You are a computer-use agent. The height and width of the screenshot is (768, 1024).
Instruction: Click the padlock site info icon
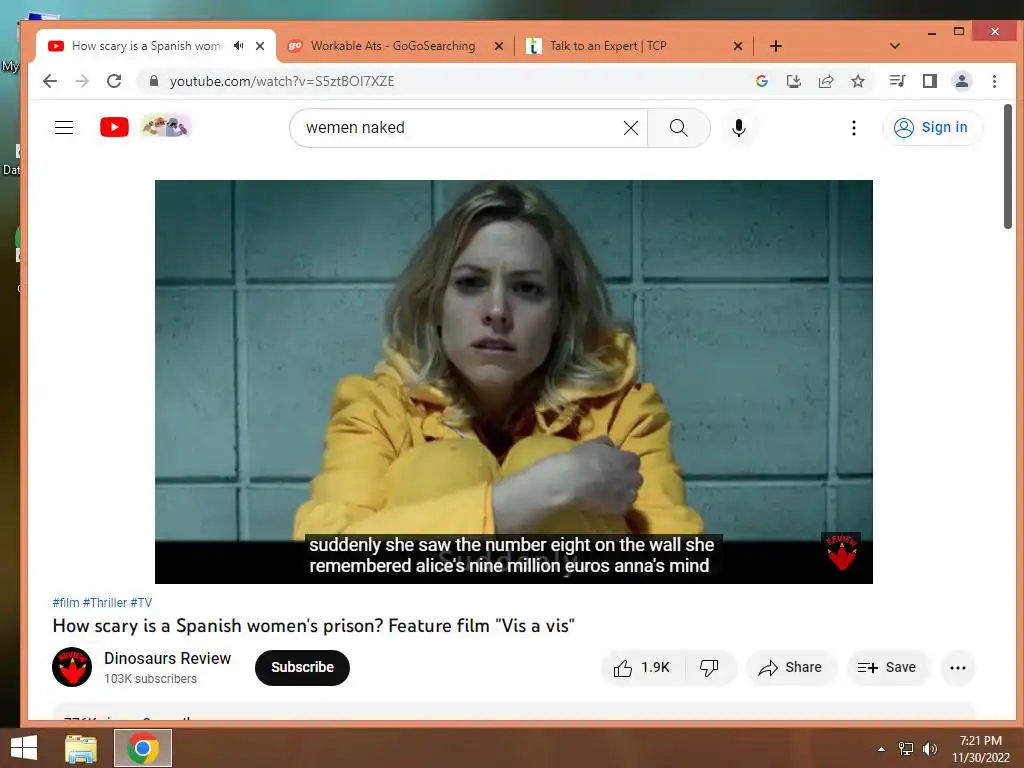[153, 81]
